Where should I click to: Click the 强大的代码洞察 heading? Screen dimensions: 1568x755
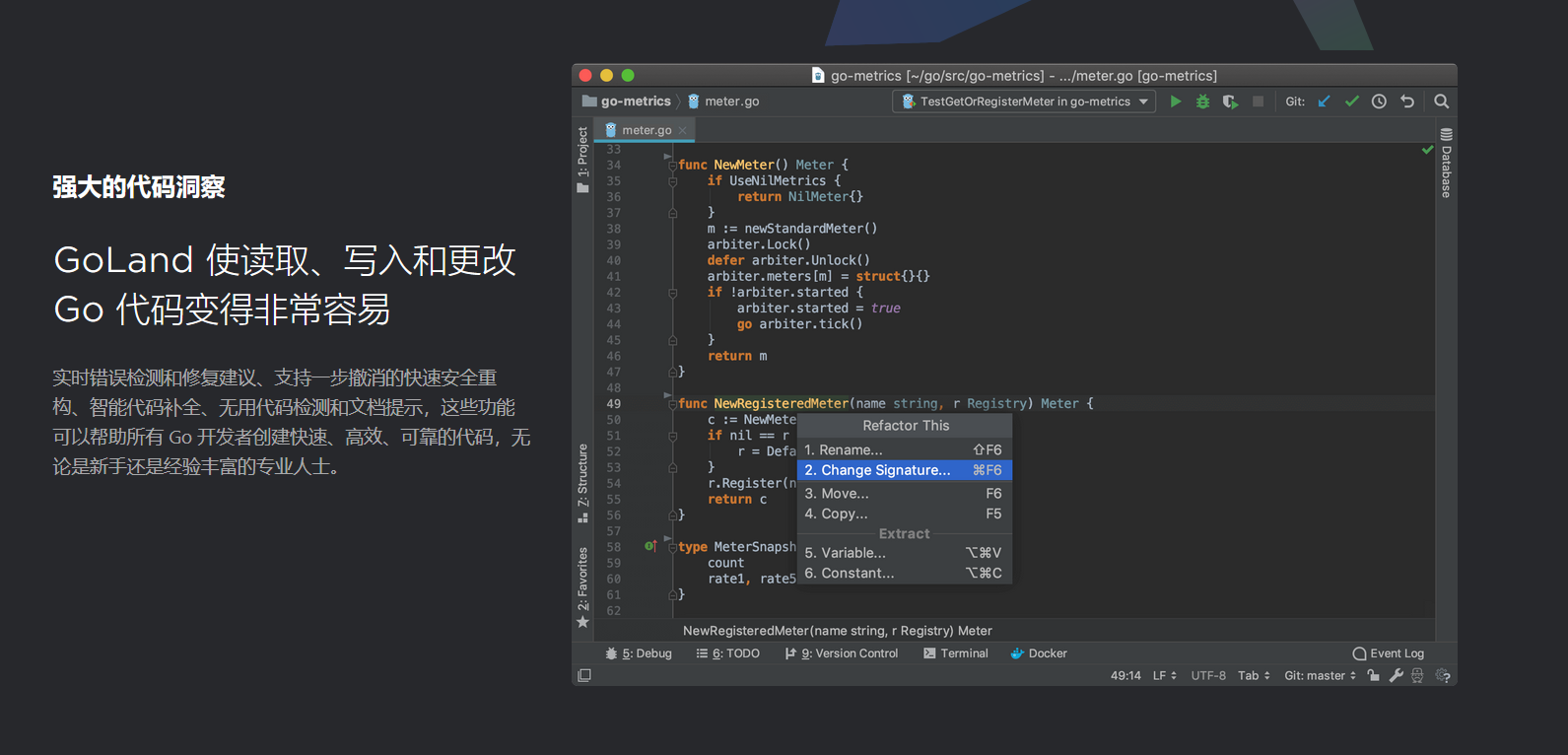(x=139, y=187)
